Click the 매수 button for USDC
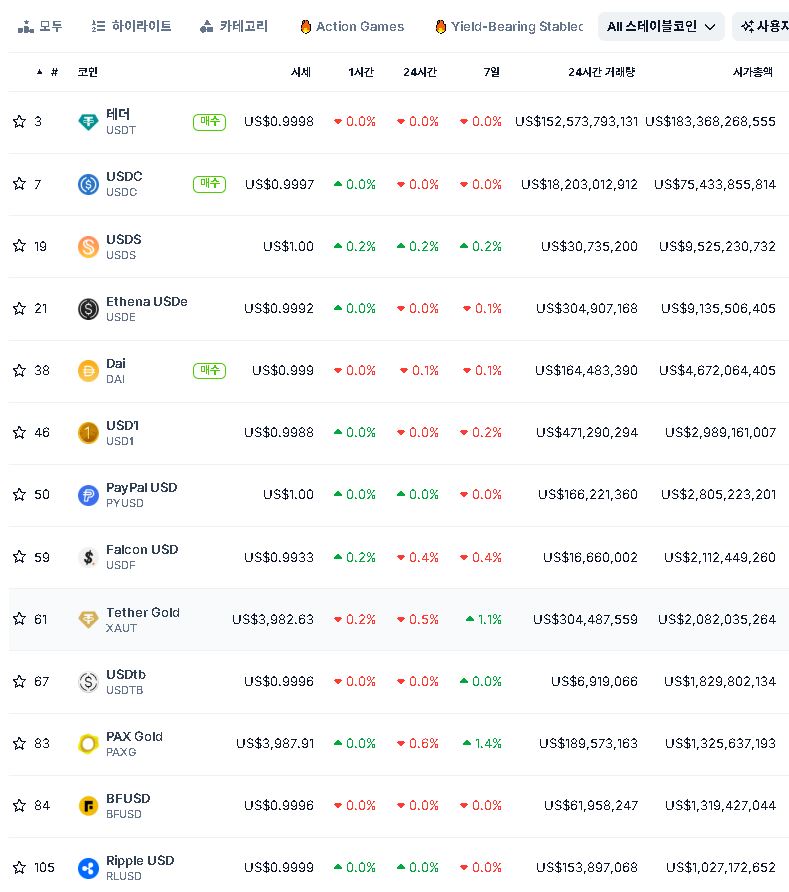 coord(209,184)
